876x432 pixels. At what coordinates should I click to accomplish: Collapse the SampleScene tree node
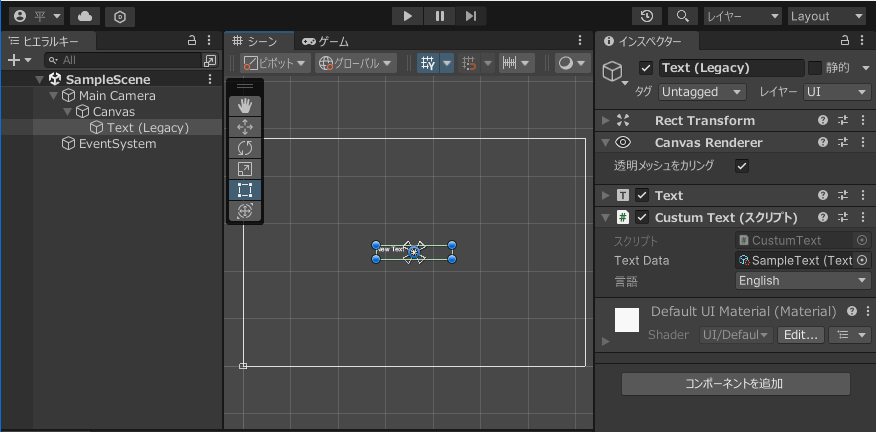click(39, 79)
